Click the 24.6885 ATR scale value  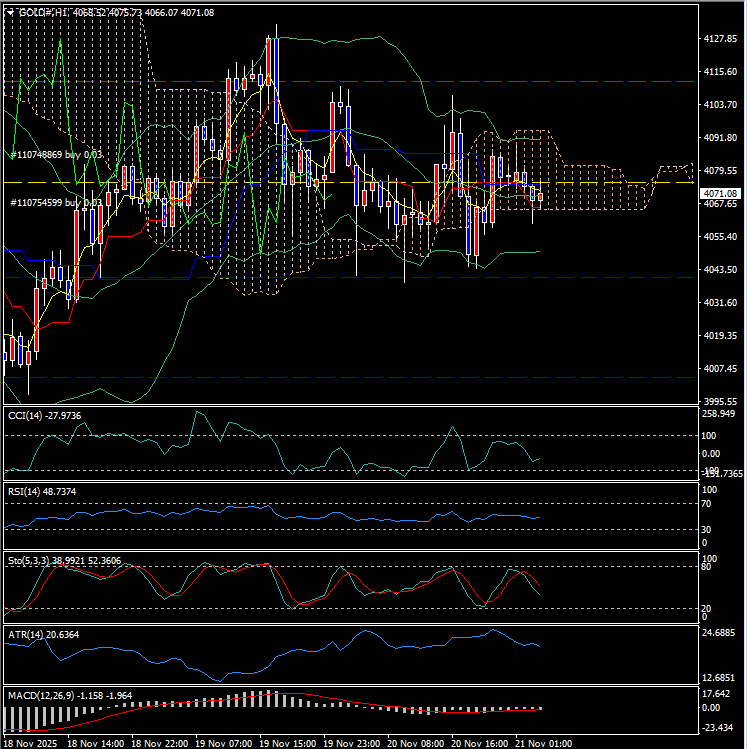click(x=720, y=633)
